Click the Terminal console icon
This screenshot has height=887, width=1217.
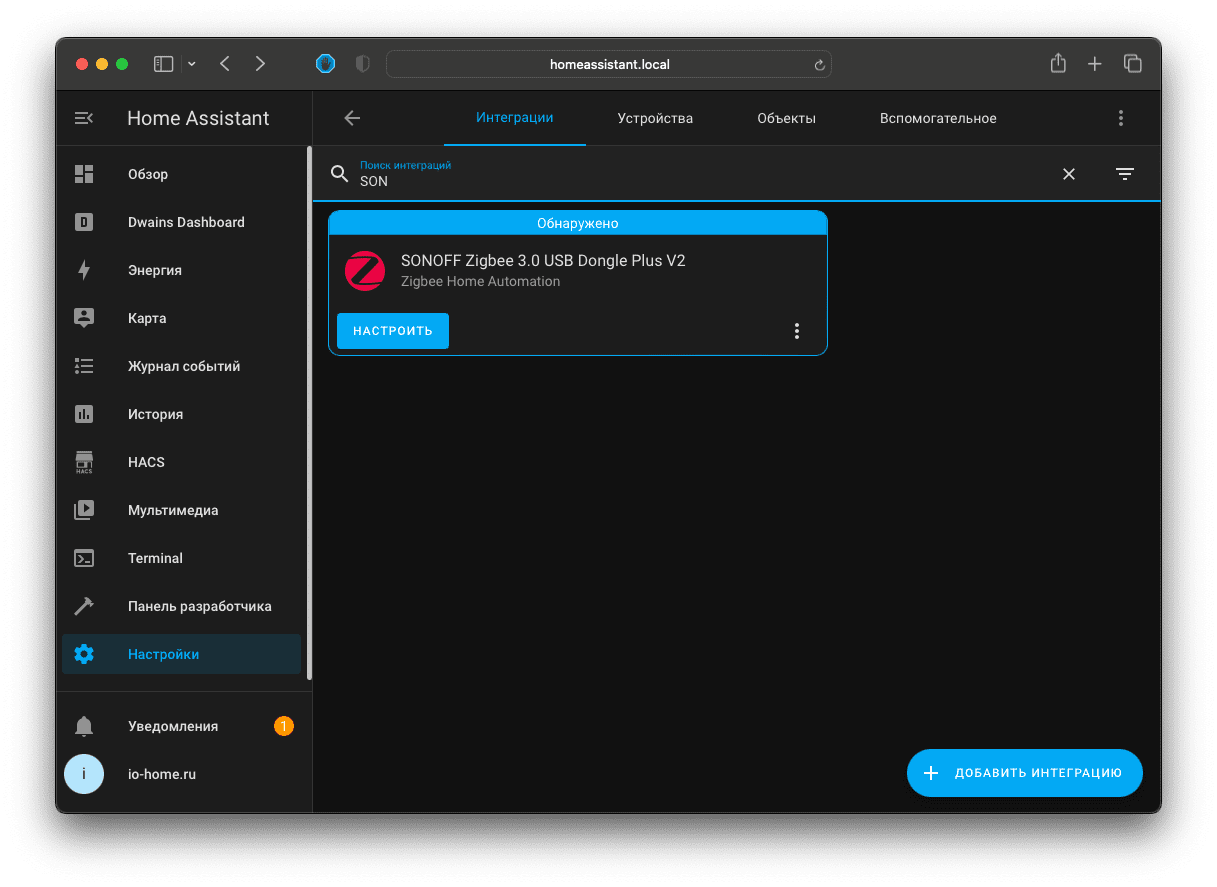click(84, 558)
